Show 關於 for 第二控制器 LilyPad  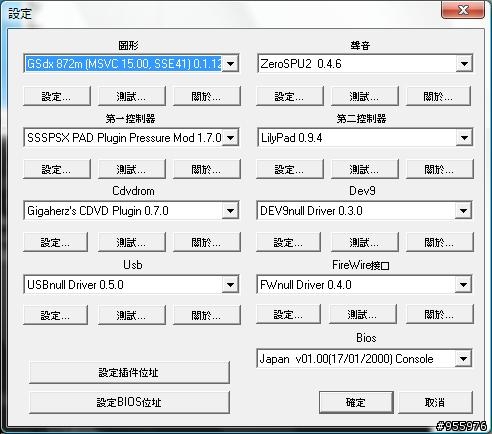point(440,169)
